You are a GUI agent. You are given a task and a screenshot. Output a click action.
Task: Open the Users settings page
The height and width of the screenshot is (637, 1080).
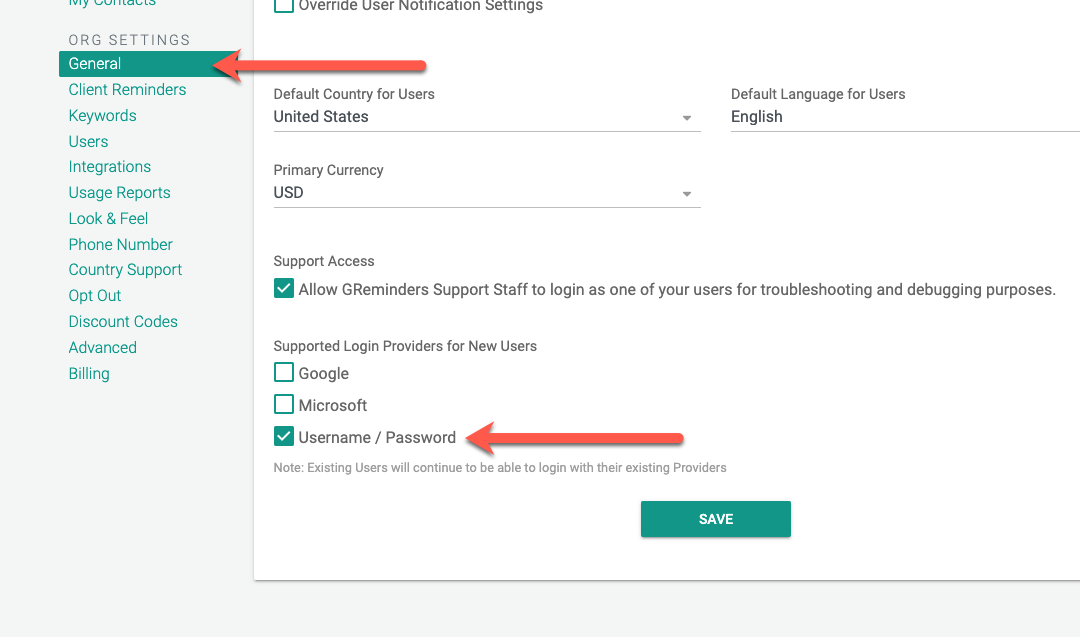88,141
